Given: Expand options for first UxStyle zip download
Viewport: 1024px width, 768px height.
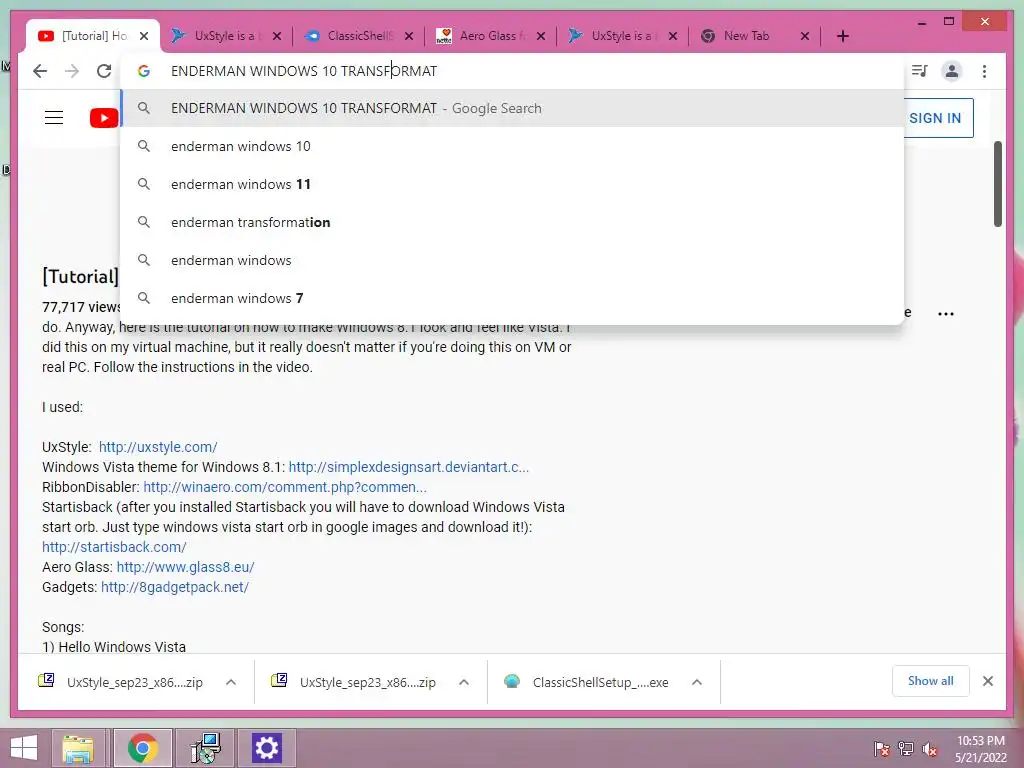Looking at the screenshot, I should click(231, 682).
